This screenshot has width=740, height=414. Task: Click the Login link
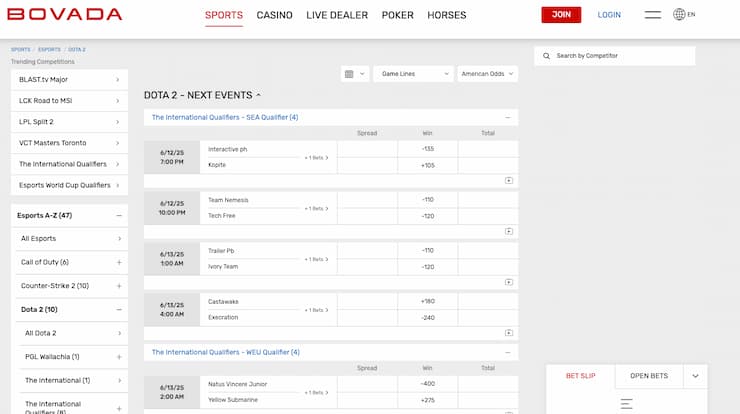pyautogui.click(x=609, y=15)
